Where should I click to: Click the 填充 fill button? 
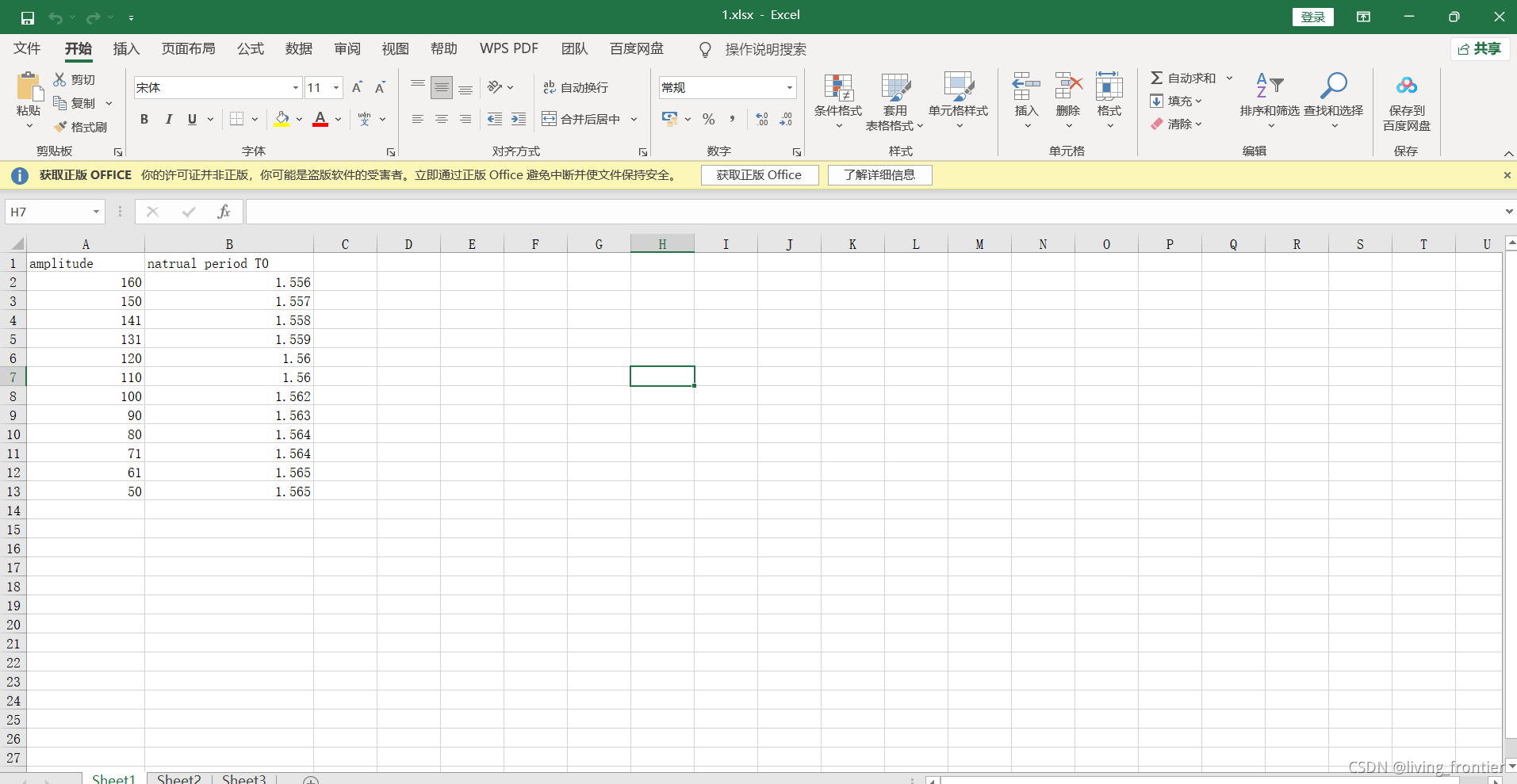pyautogui.click(x=1177, y=101)
